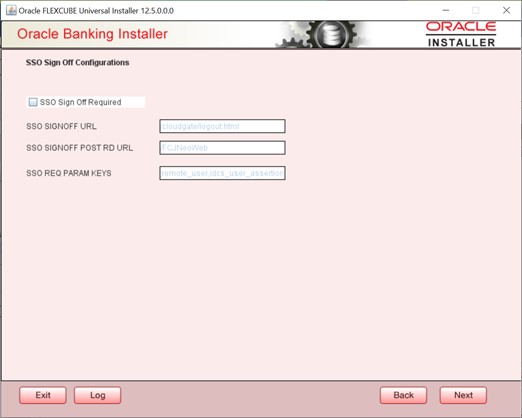The width and height of the screenshot is (522, 418).
Task: Click the SSO Sign Off Configurations heading
Action: click(77, 63)
